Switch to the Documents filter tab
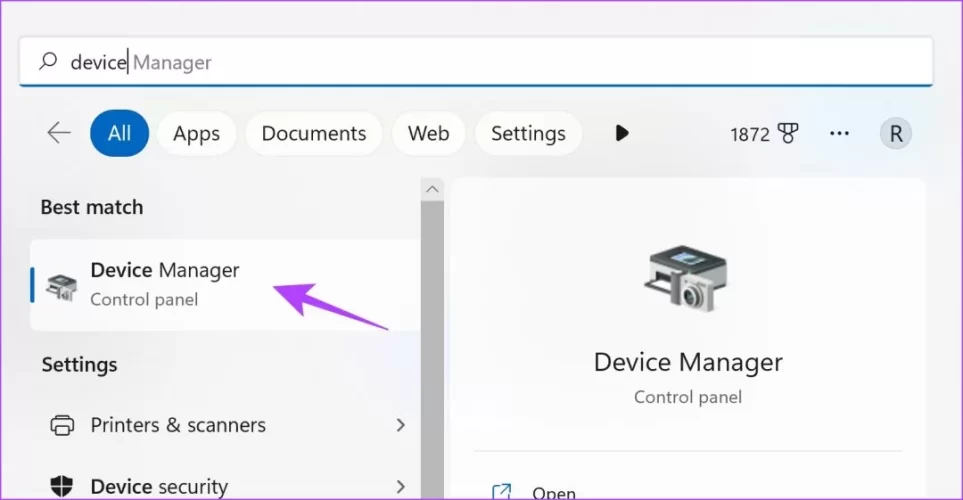963x500 pixels. click(x=313, y=133)
